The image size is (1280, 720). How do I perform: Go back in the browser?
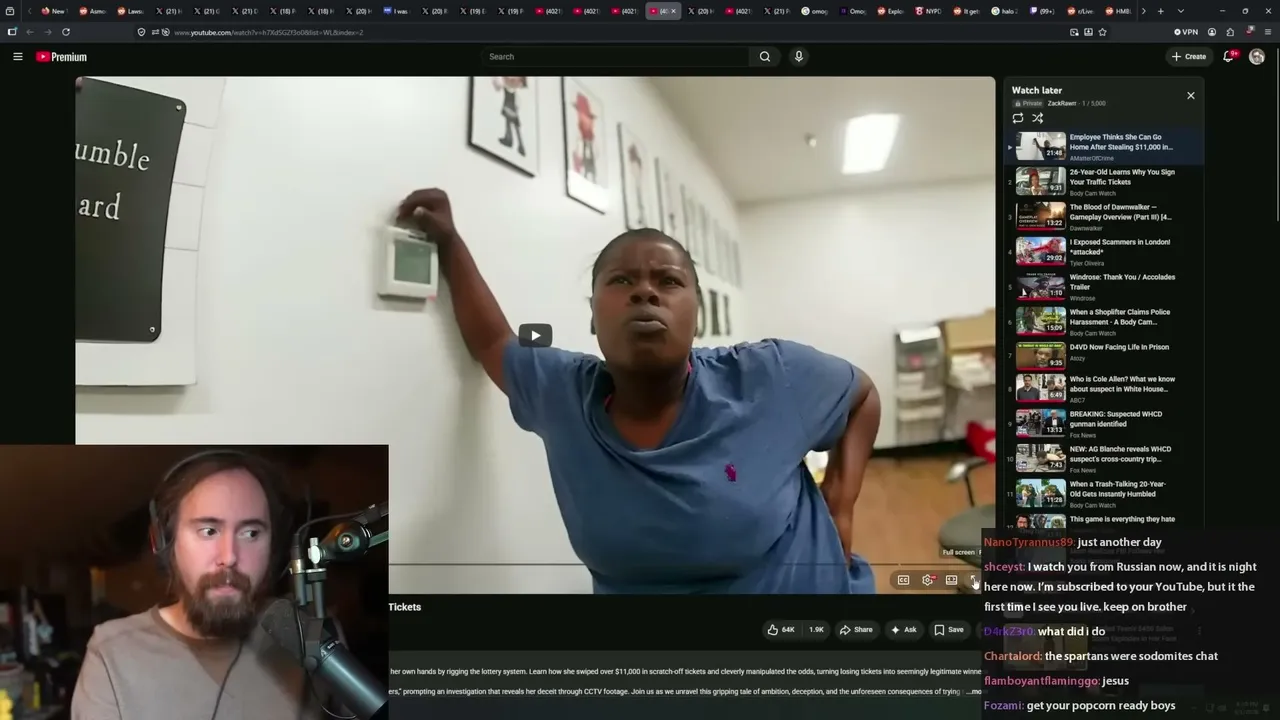(29, 32)
